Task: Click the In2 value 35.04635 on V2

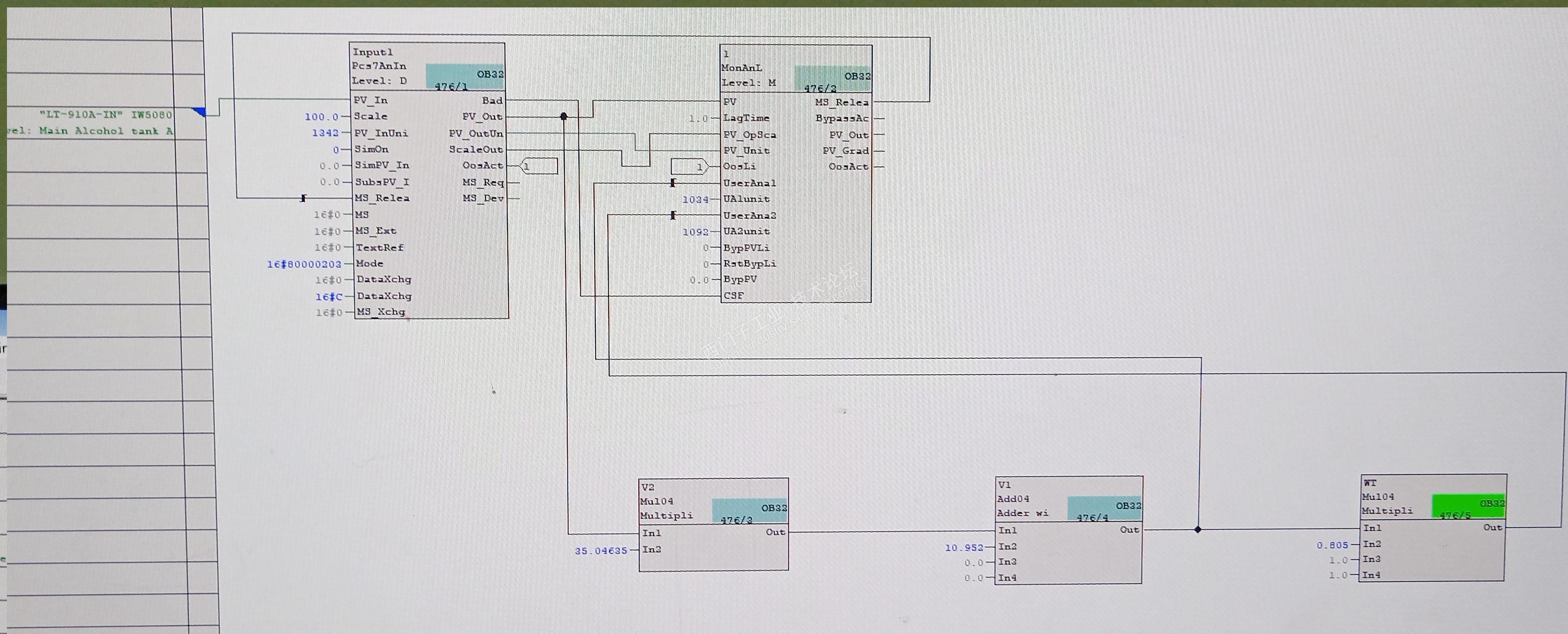Action: 601,551
